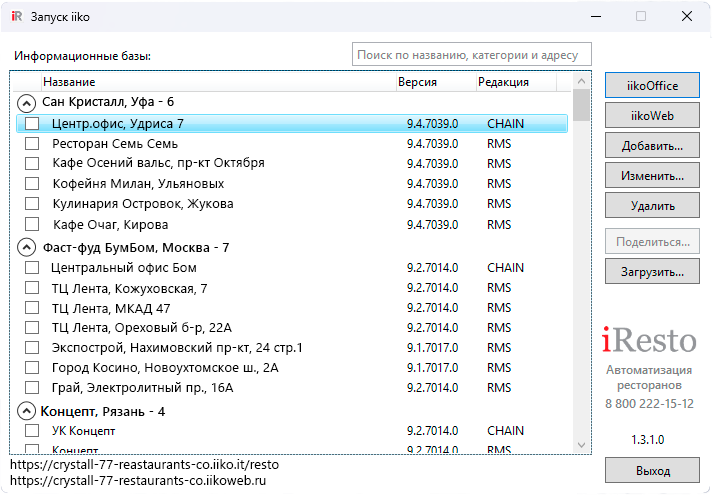Sort by Версия column header
The width and height of the screenshot is (713, 495).
pos(436,82)
